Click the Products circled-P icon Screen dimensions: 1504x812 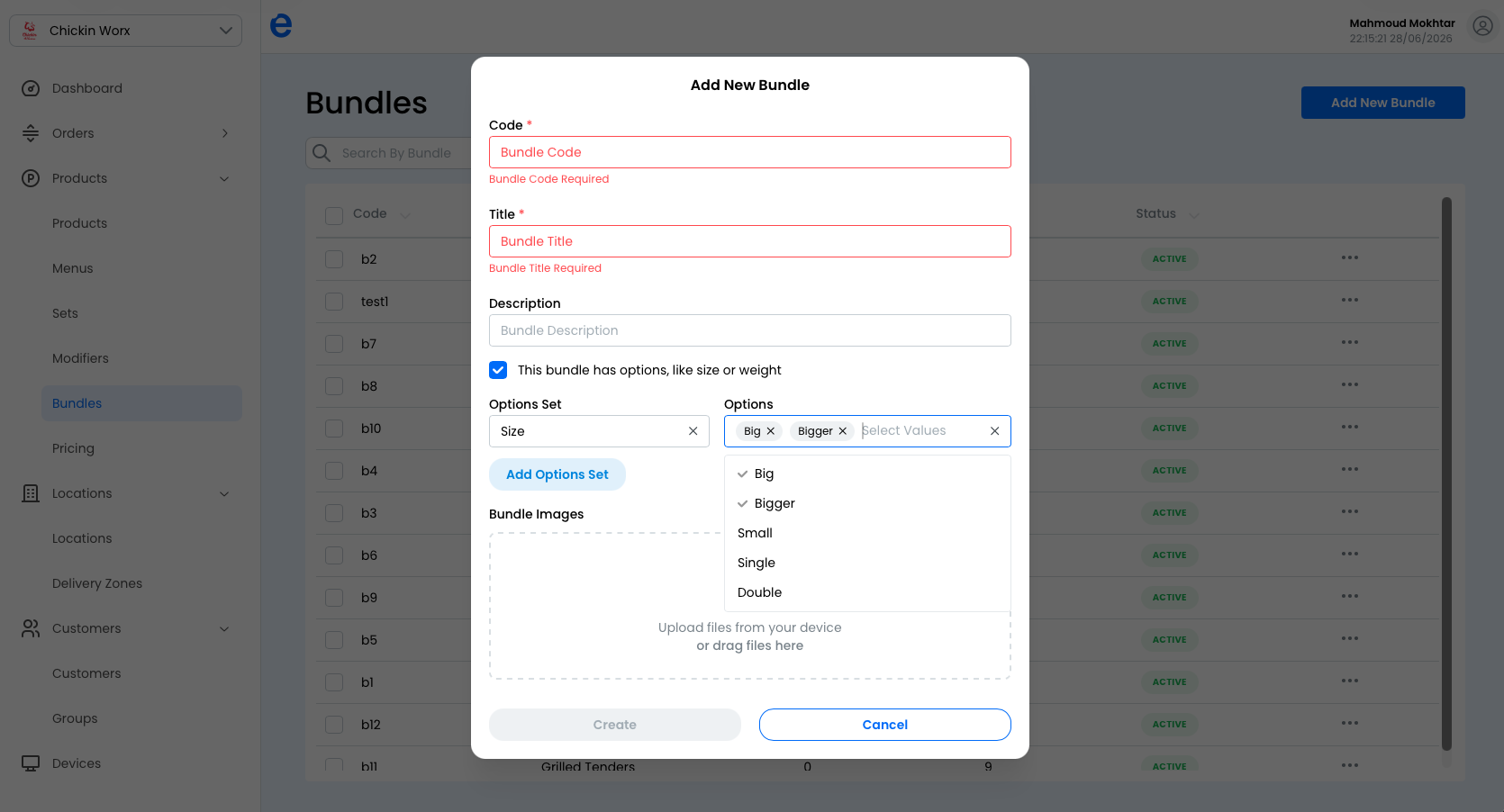coord(31,178)
